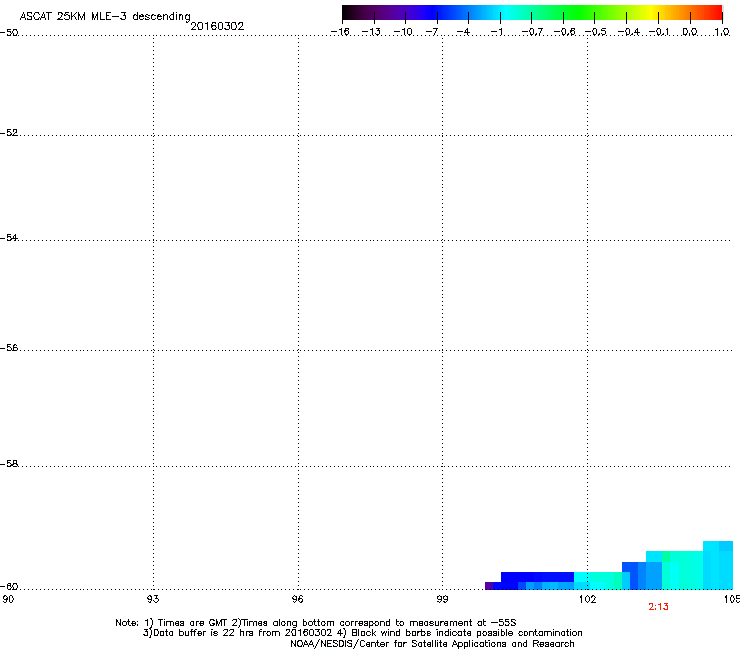Click the 96 longitude axis label

tap(298, 599)
